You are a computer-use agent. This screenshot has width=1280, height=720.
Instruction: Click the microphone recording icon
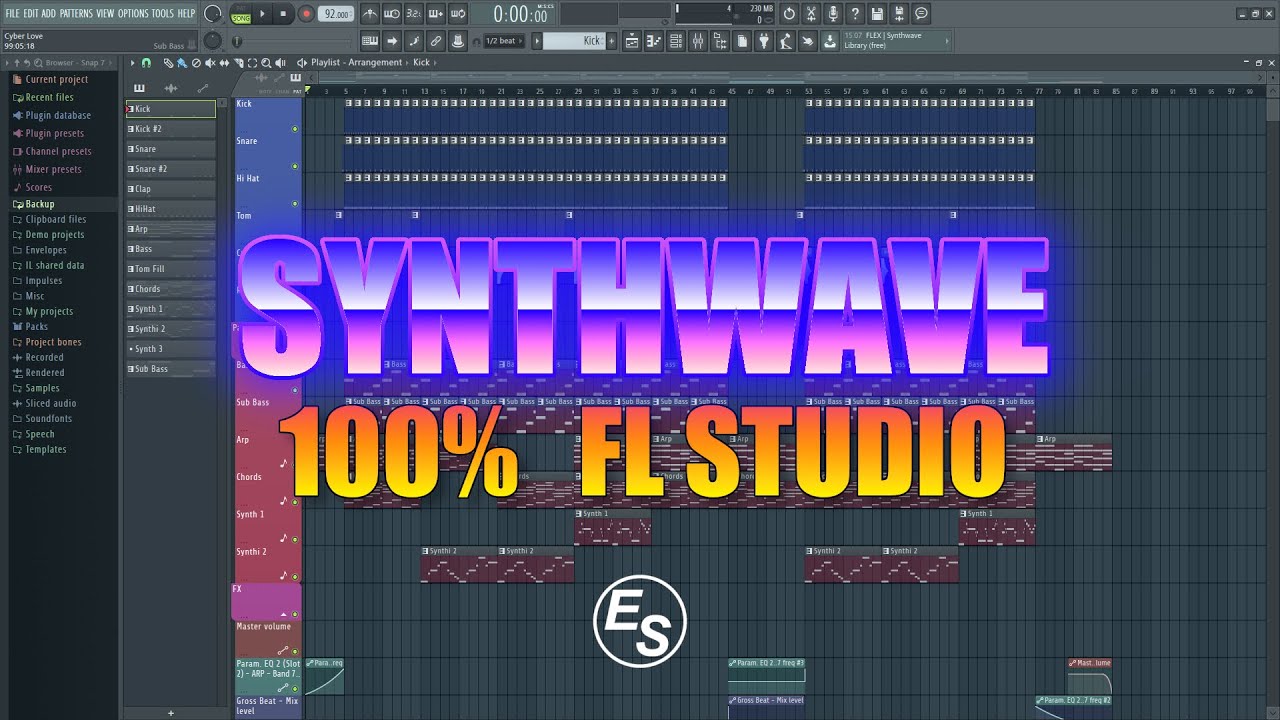click(833, 14)
